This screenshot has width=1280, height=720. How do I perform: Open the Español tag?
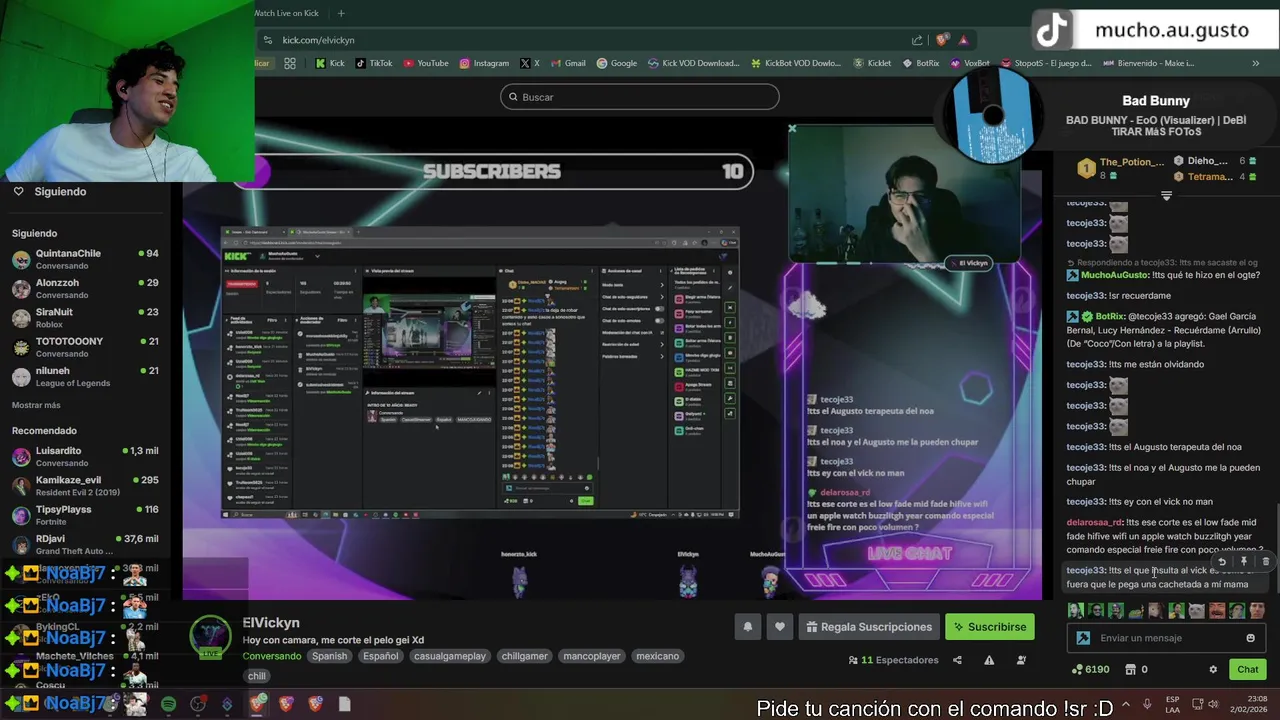pyautogui.click(x=380, y=656)
